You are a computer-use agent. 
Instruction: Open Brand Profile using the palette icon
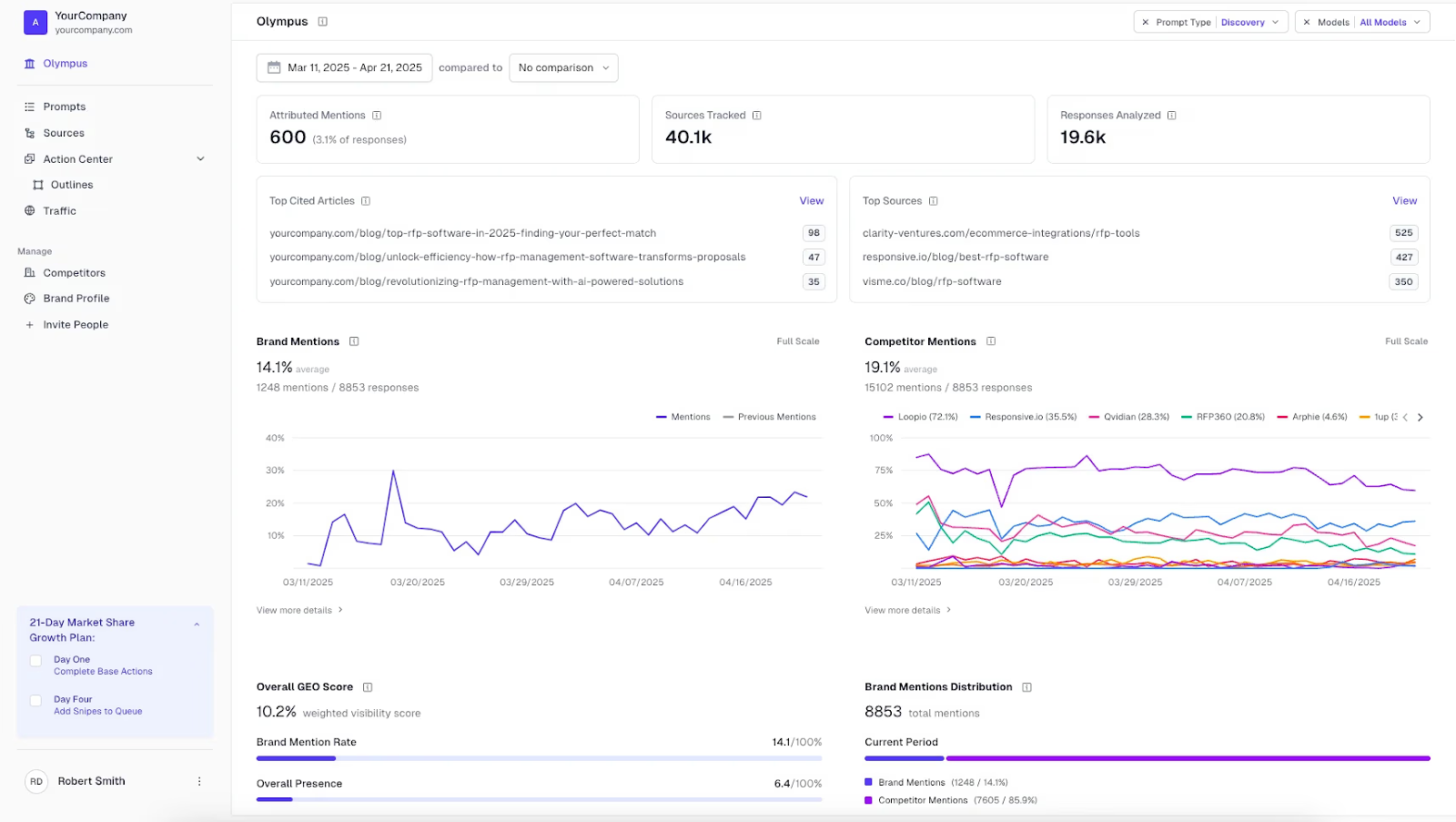point(30,298)
